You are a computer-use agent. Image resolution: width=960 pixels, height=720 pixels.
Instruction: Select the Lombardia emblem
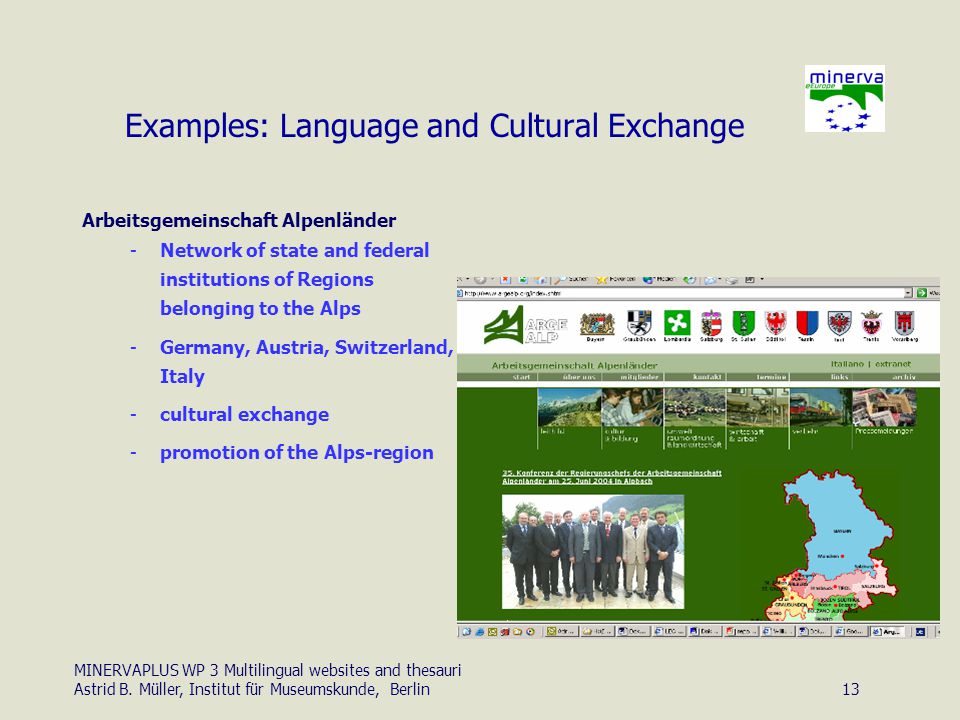click(677, 325)
